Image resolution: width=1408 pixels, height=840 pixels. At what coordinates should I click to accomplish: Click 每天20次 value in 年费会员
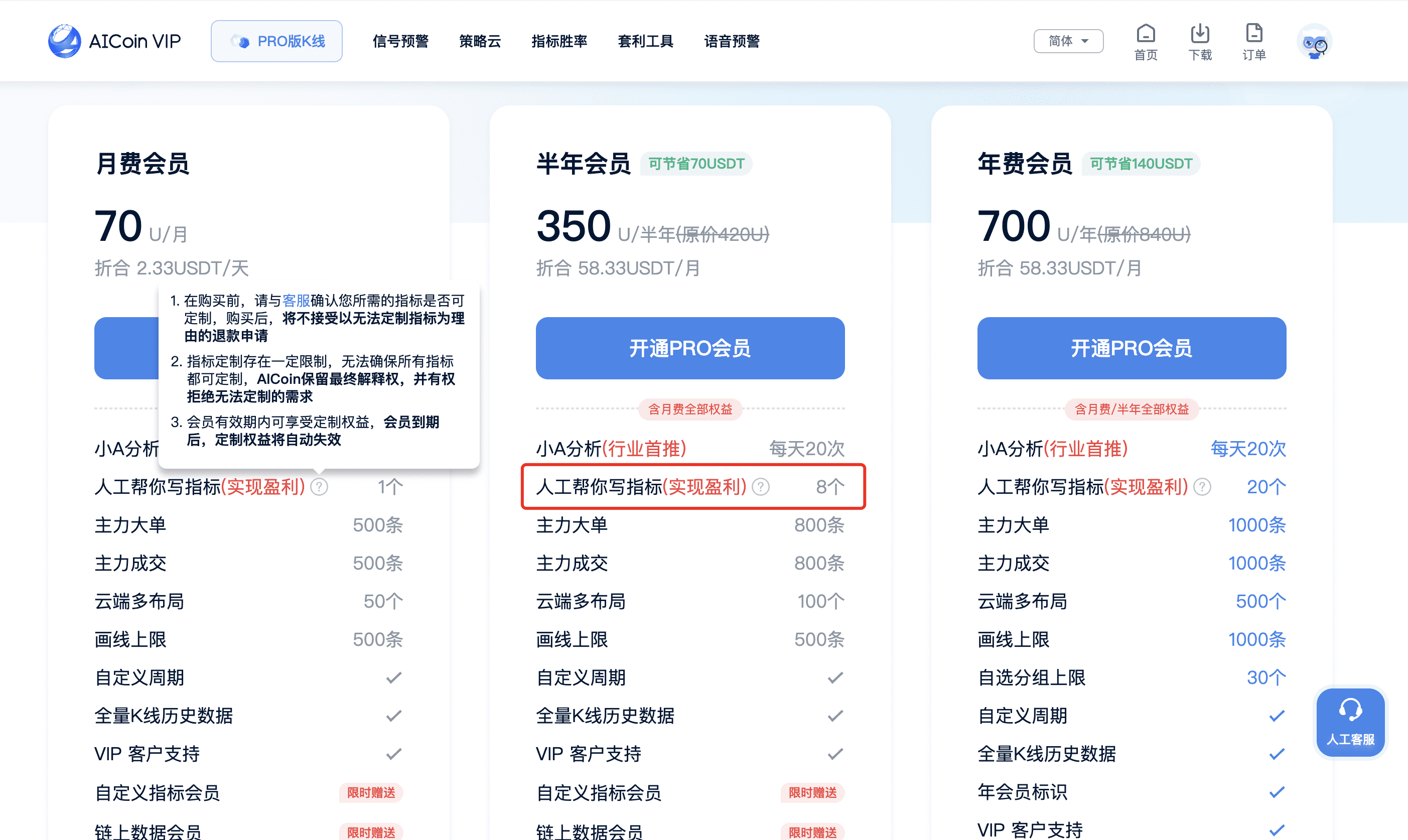[1248, 448]
